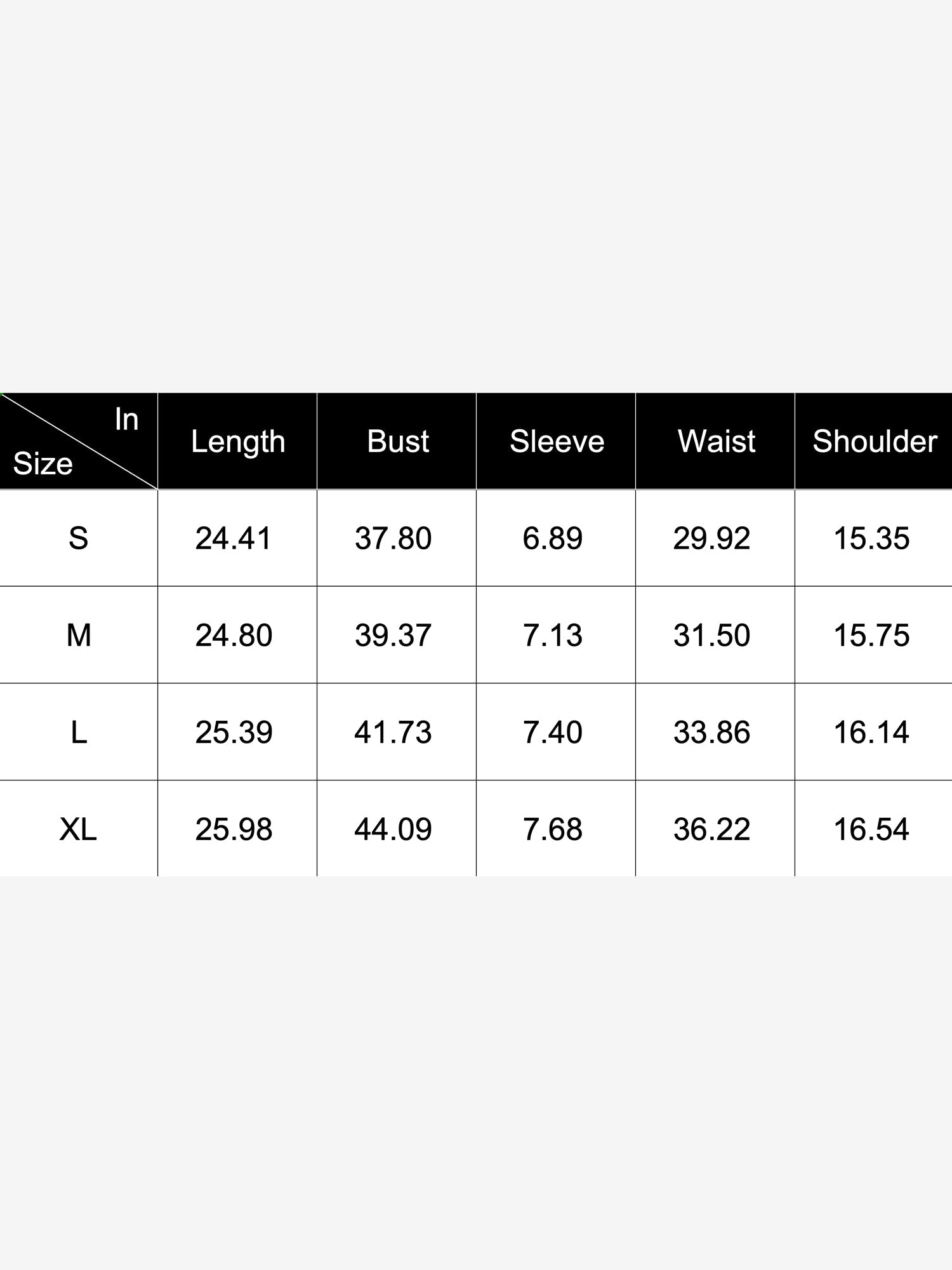Click the 24.41 length value
Screen dimensions: 952x1270
[x=234, y=538]
